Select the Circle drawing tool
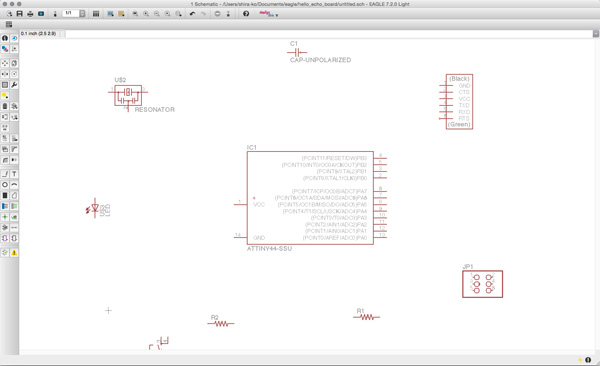600x366 pixels. pos(5,185)
